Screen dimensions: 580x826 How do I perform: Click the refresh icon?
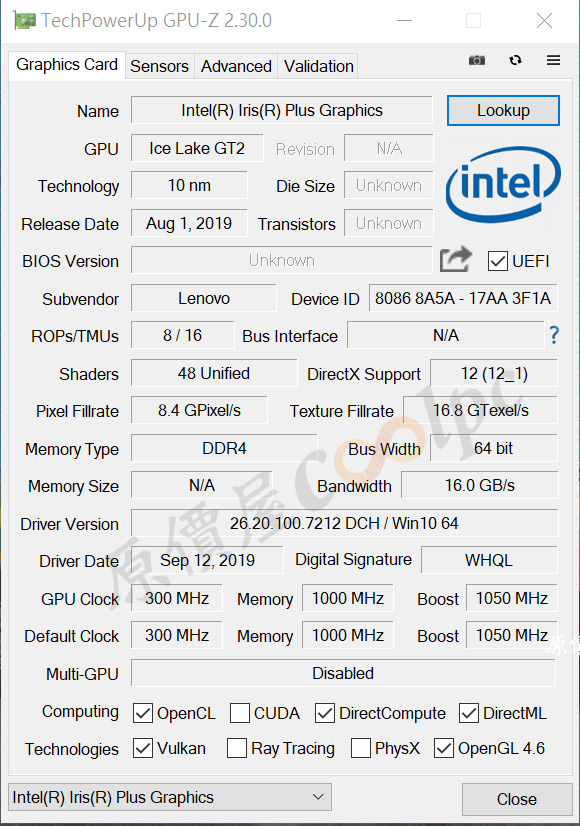click(x=515, y=60)
